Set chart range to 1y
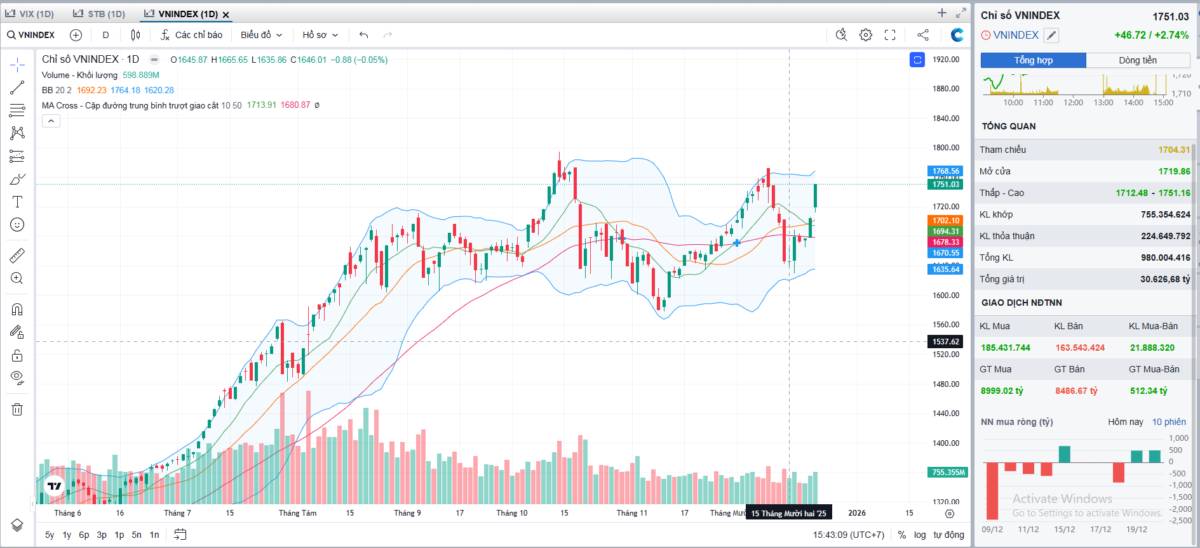Screen dimensions: 1200x548 coord(67,535)
